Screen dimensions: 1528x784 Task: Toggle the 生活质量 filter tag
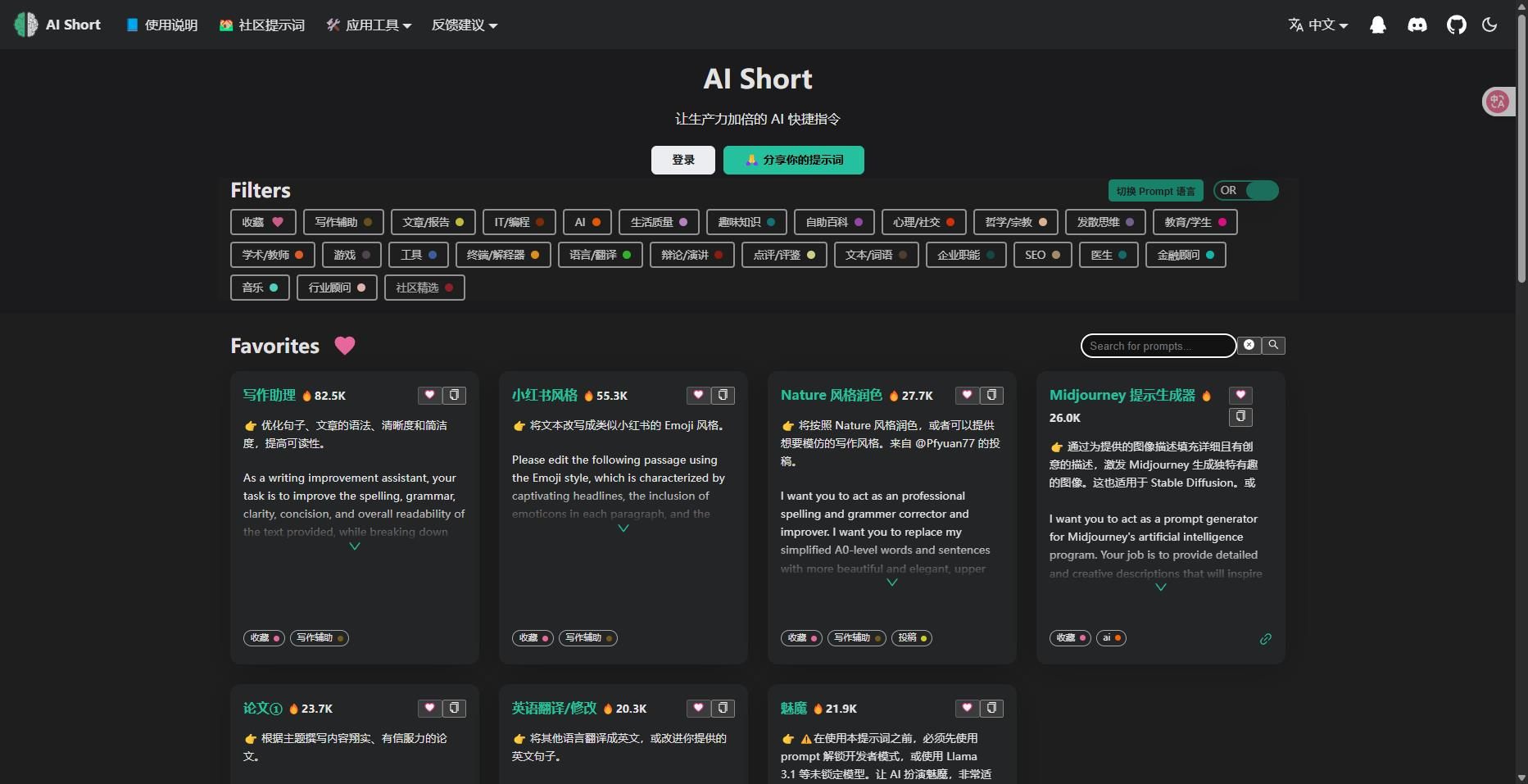pyautogui.click(x=659, y=222)
